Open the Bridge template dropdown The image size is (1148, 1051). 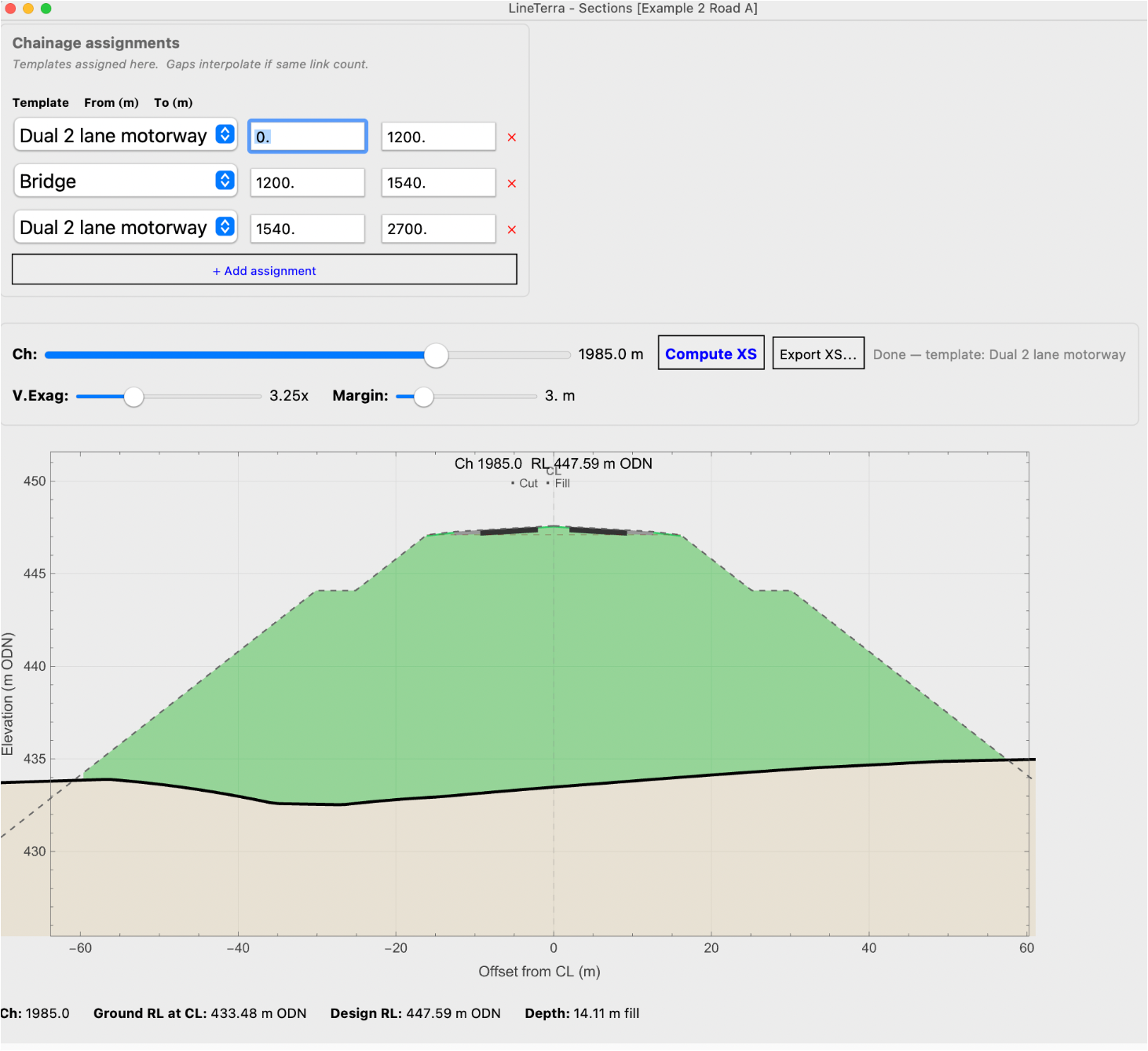click(126, 181)
